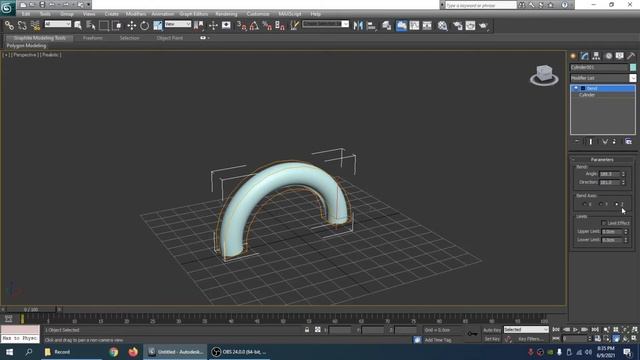Open the Modifier List dropdown

coord(632,78)
